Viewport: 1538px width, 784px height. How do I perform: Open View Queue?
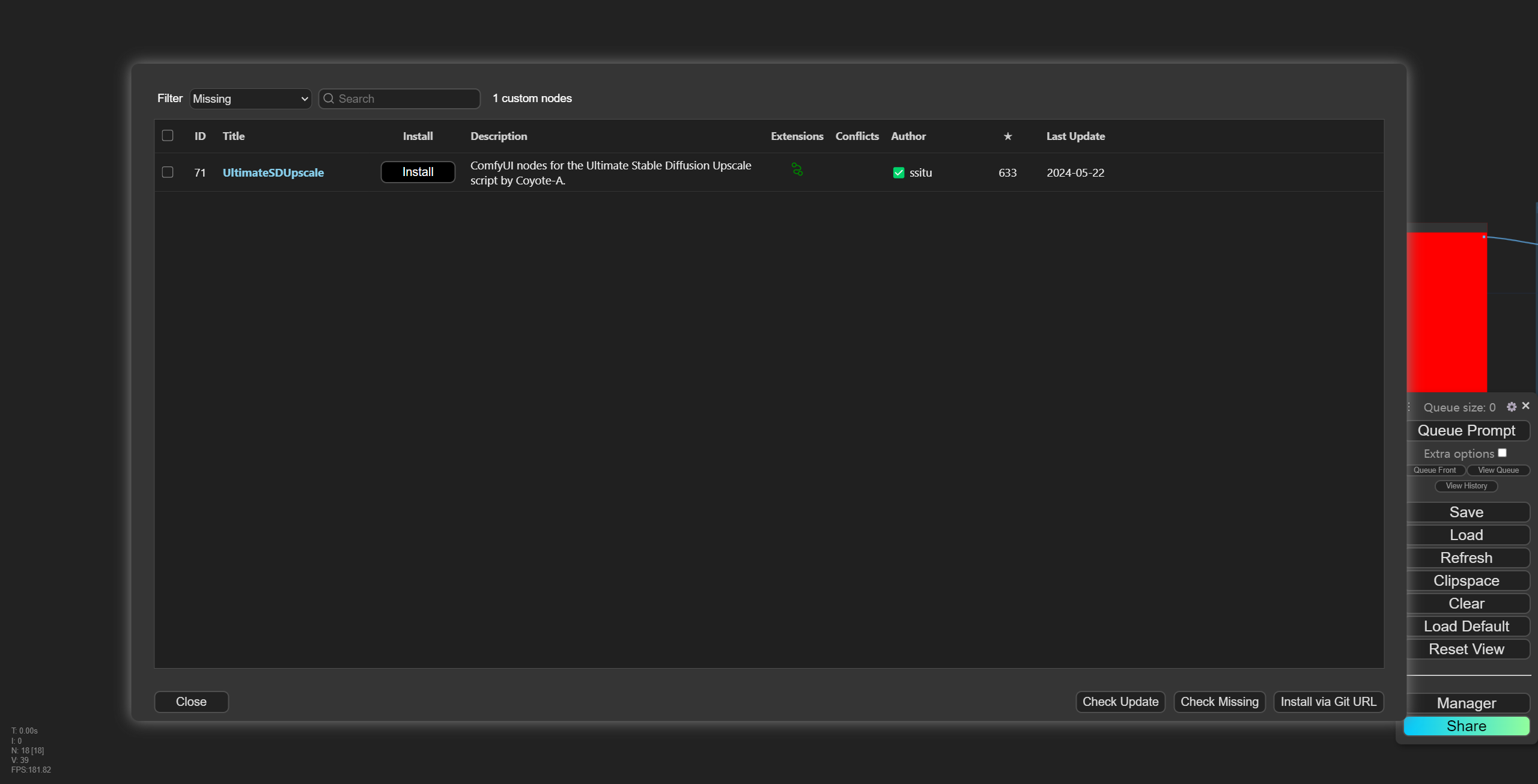tap(1498, 470)
